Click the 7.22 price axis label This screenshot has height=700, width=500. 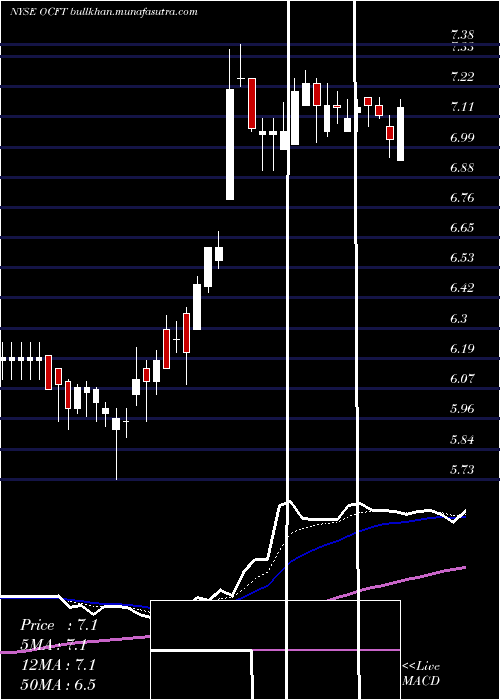462,77
